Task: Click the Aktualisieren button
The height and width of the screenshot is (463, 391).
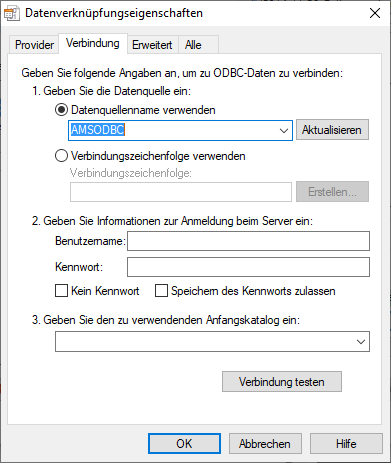Action: coord(332,130)
